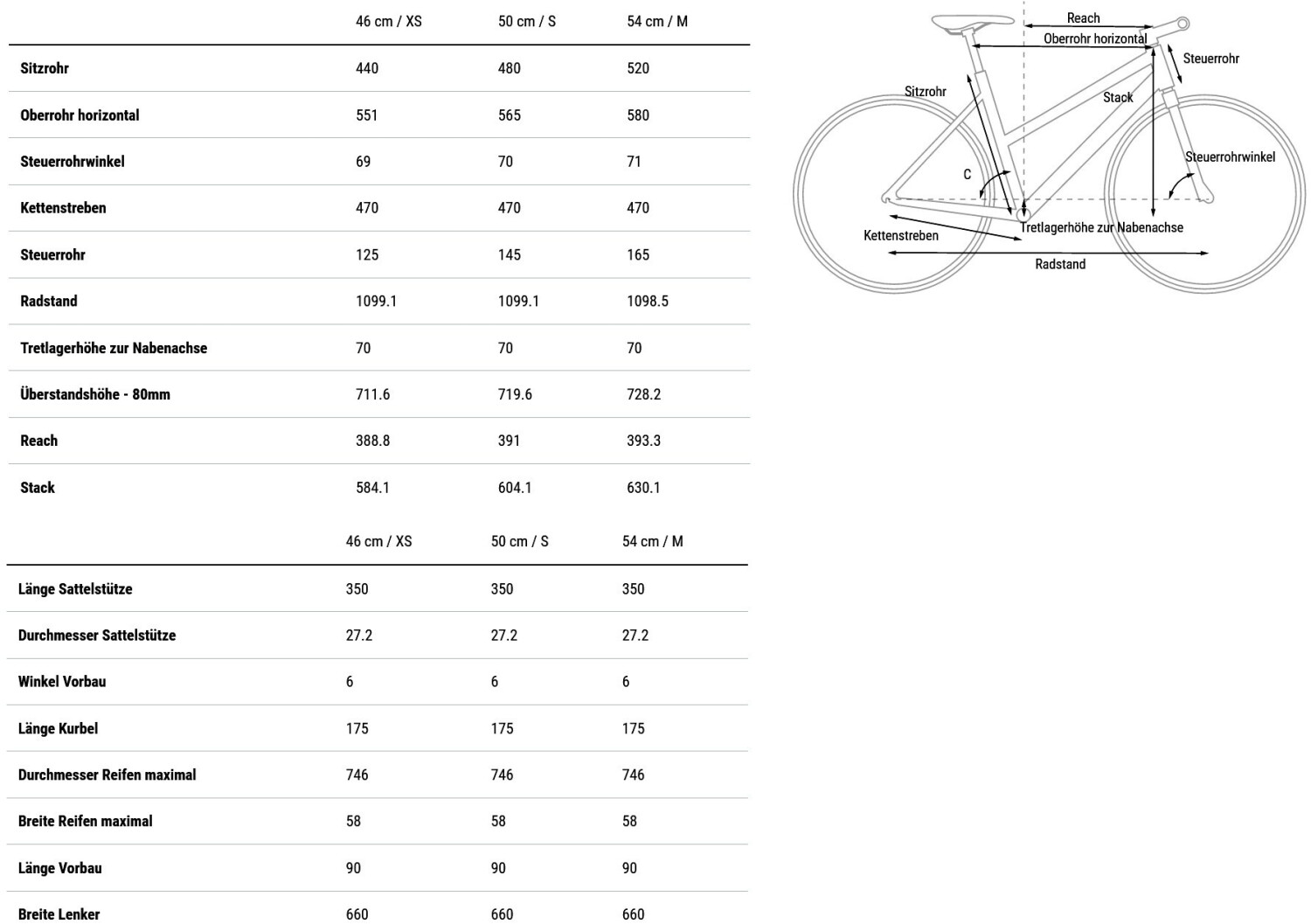The image size is (1311, 924).
Task: Click the Reach value 388.8 for XS
Action: pyautogui.click(x=372, y=441)
